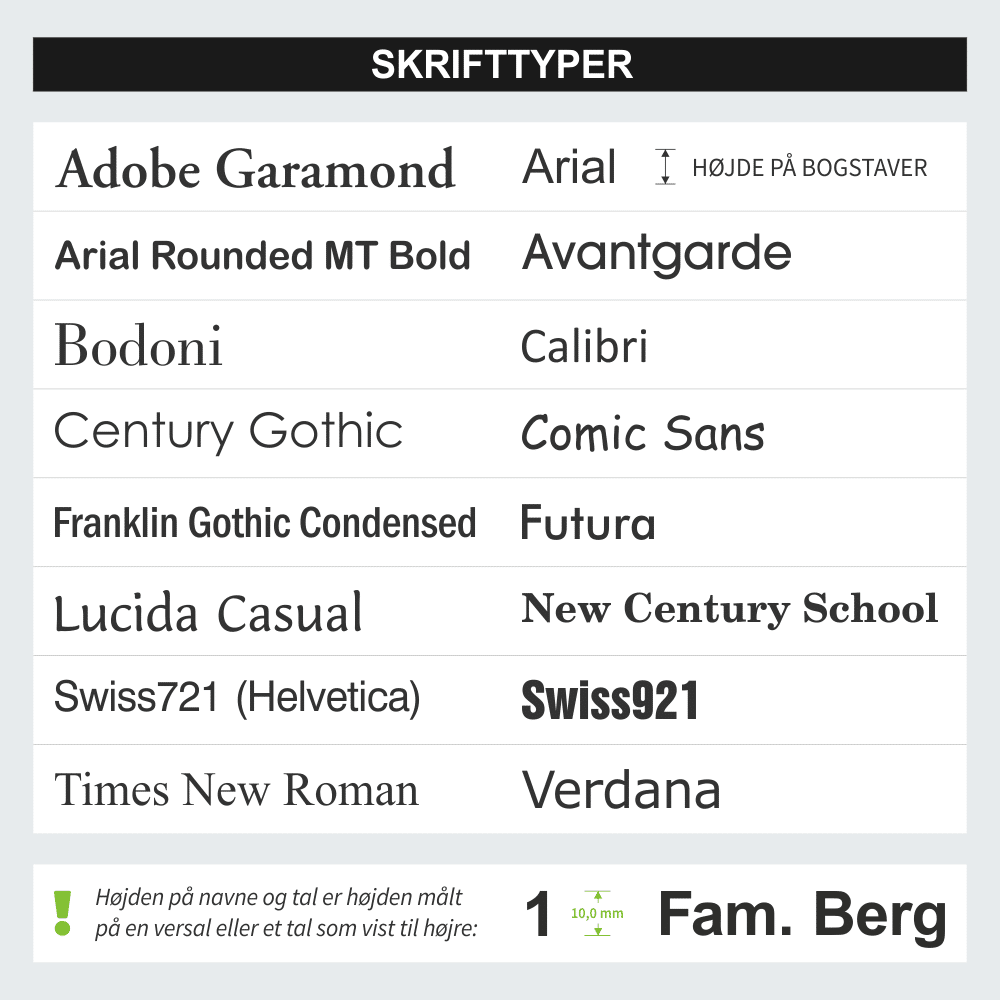
Task: Pick the Verdana font sample
Action: coord(621,790)
